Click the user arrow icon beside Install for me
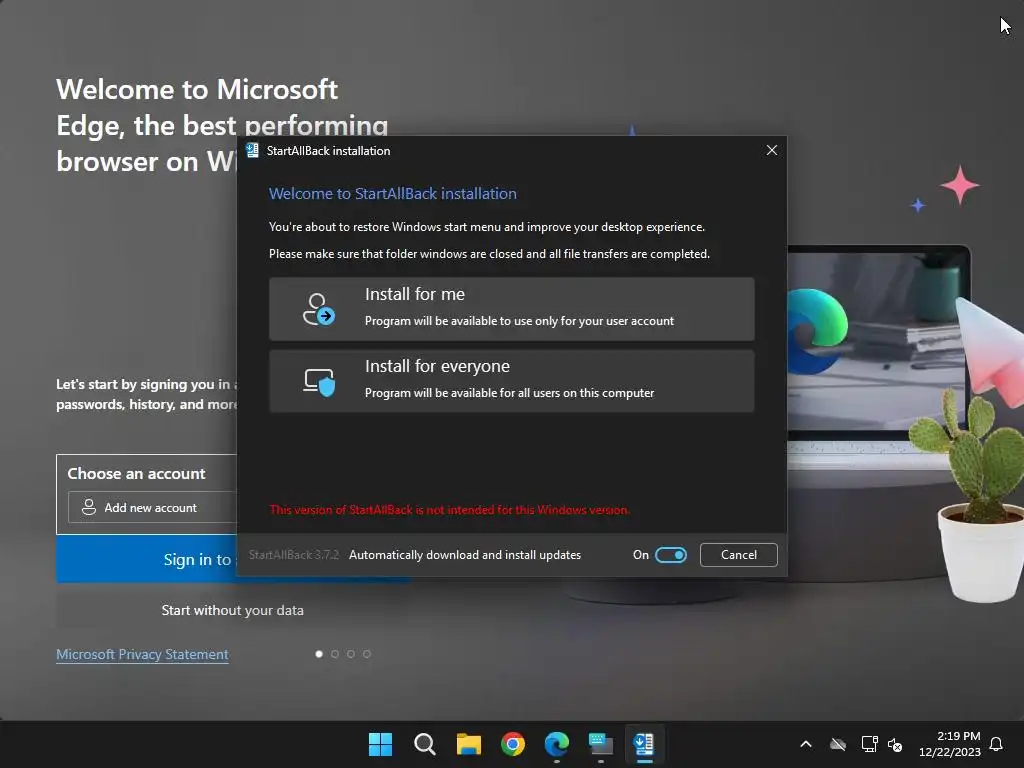This screenshot has width=1024, height=768. click(319, 309)
